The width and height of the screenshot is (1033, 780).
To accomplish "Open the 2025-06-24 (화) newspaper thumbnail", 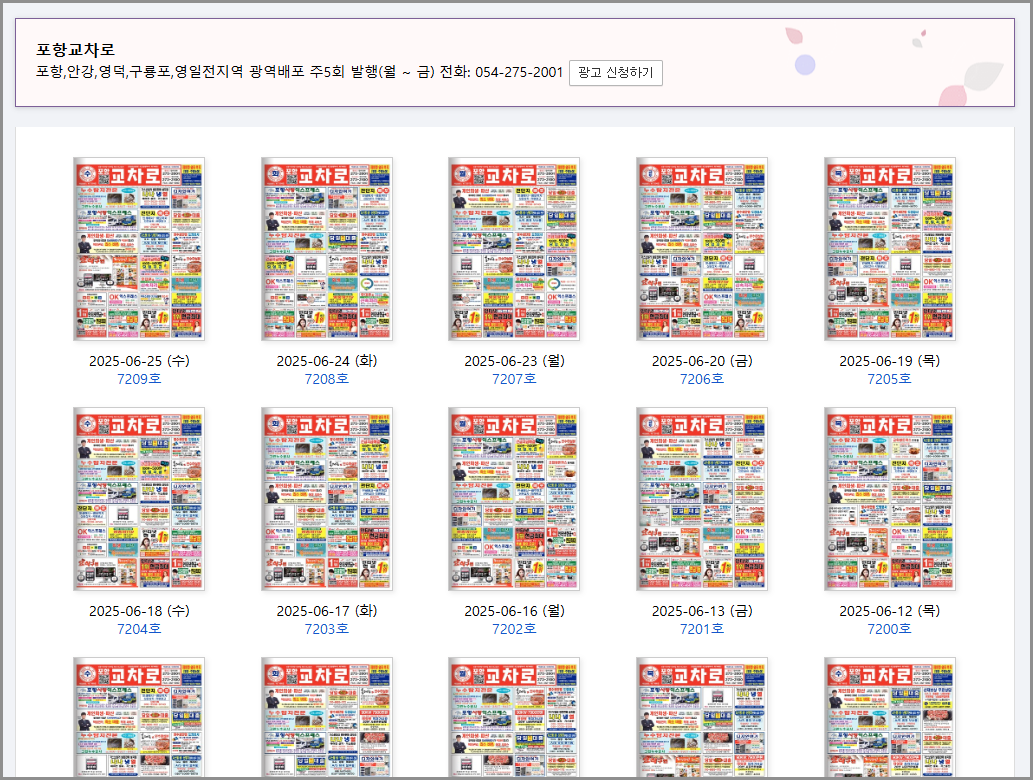I will click(327, 248).
